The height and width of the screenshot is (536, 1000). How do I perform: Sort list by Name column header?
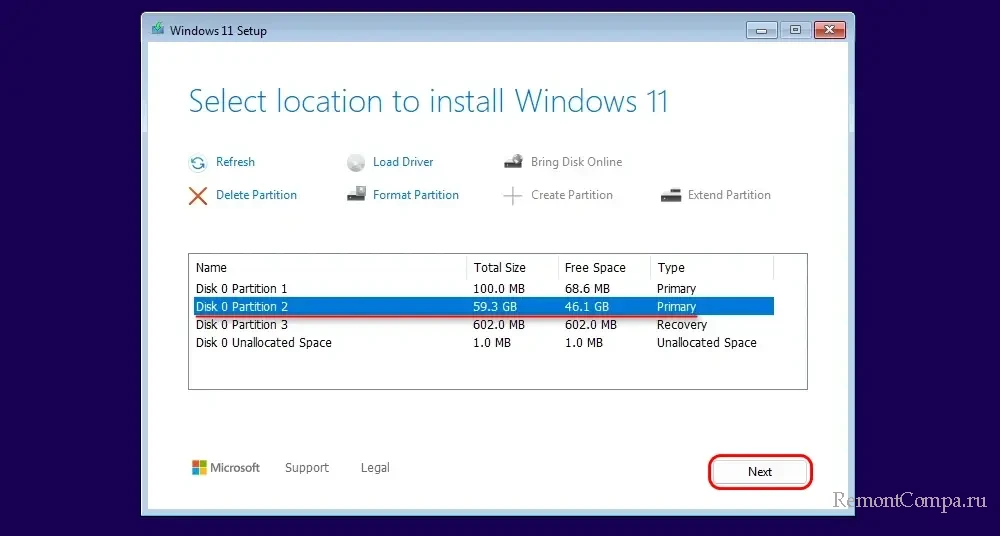point(328,267)
